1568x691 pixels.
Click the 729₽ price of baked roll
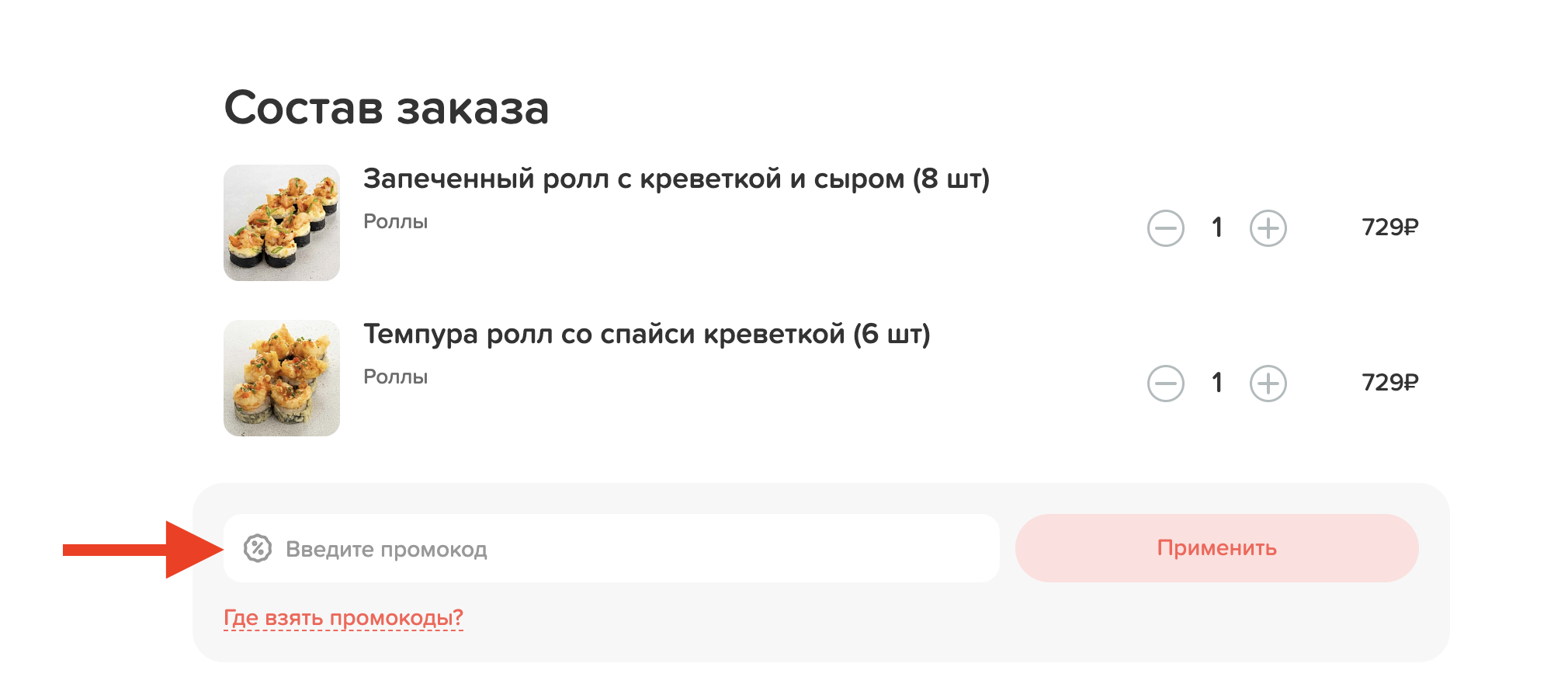(x=1389, y=227)
